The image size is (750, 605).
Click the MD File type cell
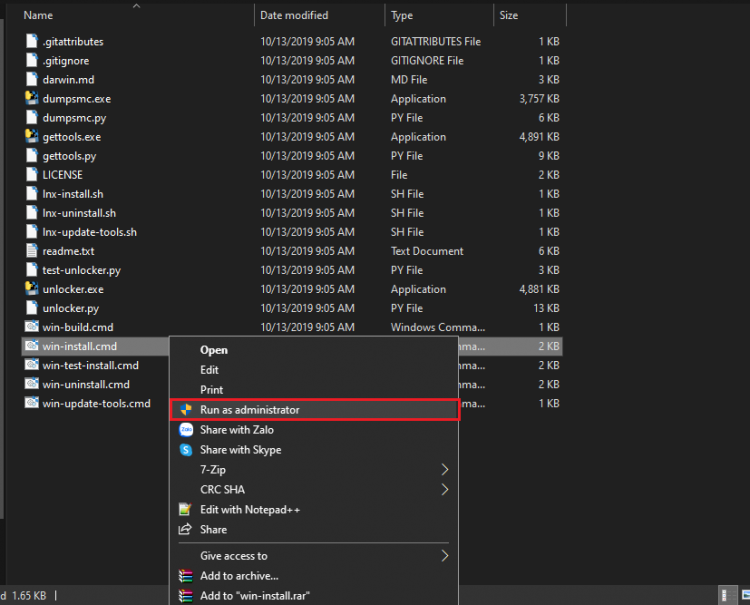pos(409,80)
